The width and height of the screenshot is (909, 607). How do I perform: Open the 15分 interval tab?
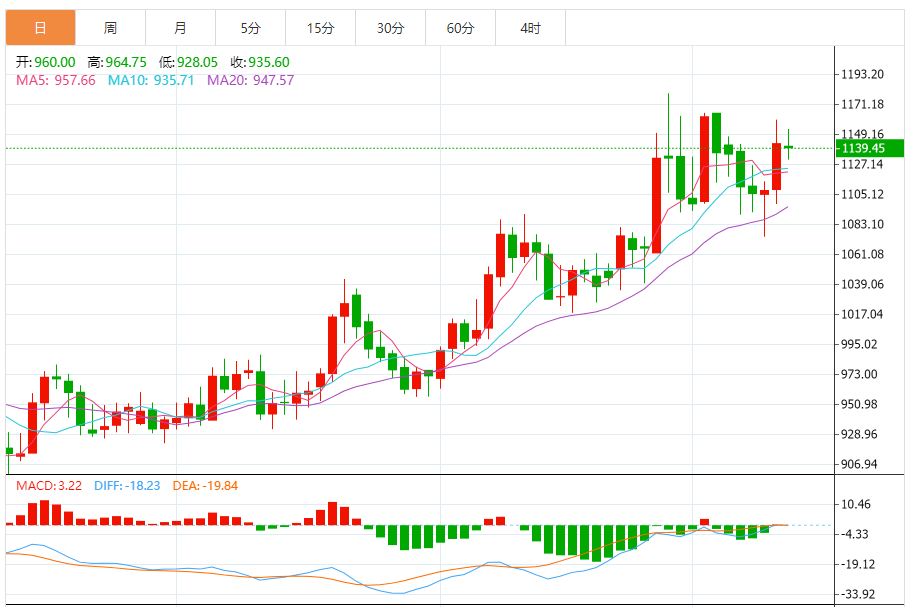point(321,28)
